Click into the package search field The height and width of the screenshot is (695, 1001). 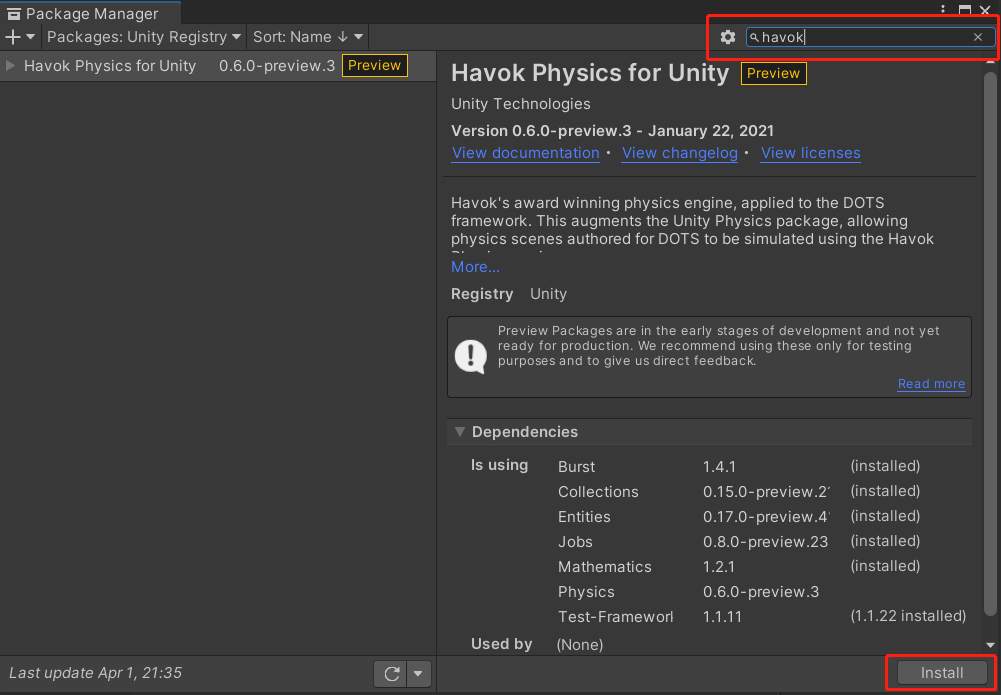[x=865, y=37]
